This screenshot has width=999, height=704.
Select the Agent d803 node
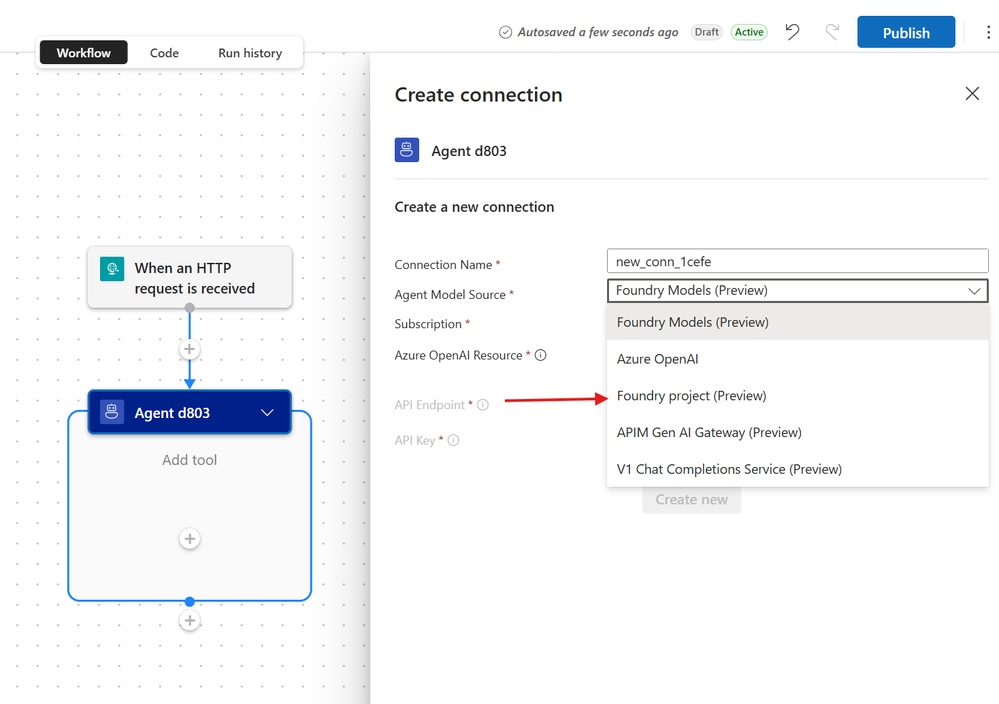[189, 412]
